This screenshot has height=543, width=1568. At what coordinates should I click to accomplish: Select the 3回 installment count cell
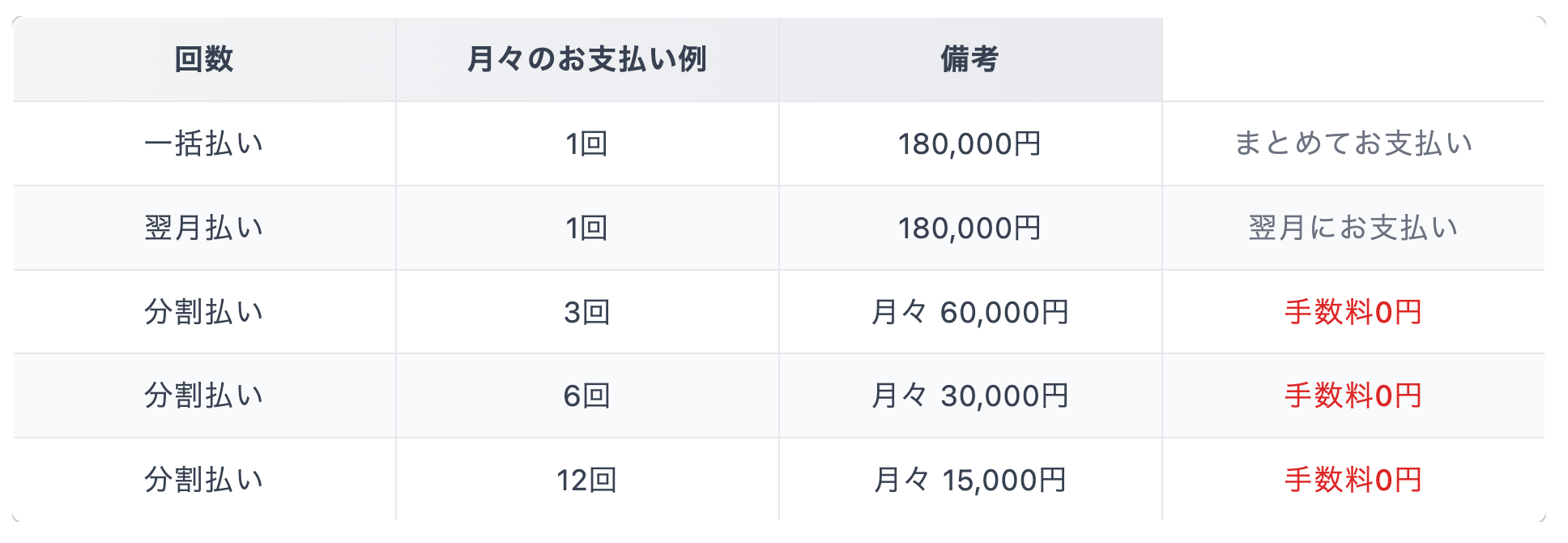(x=587, y=312)
